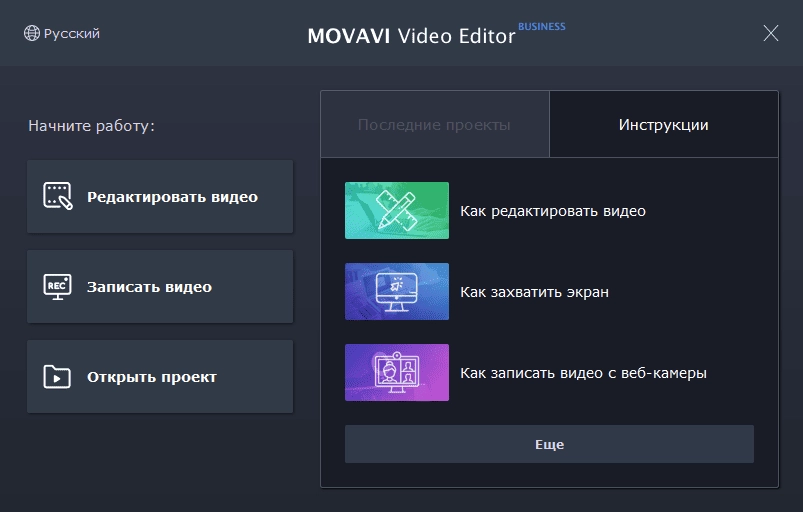The height and width of the screenshot is (512, 803).
Task: Click the BUSINESS edition label
Action: pyautogui.click(x=542, y=27)
